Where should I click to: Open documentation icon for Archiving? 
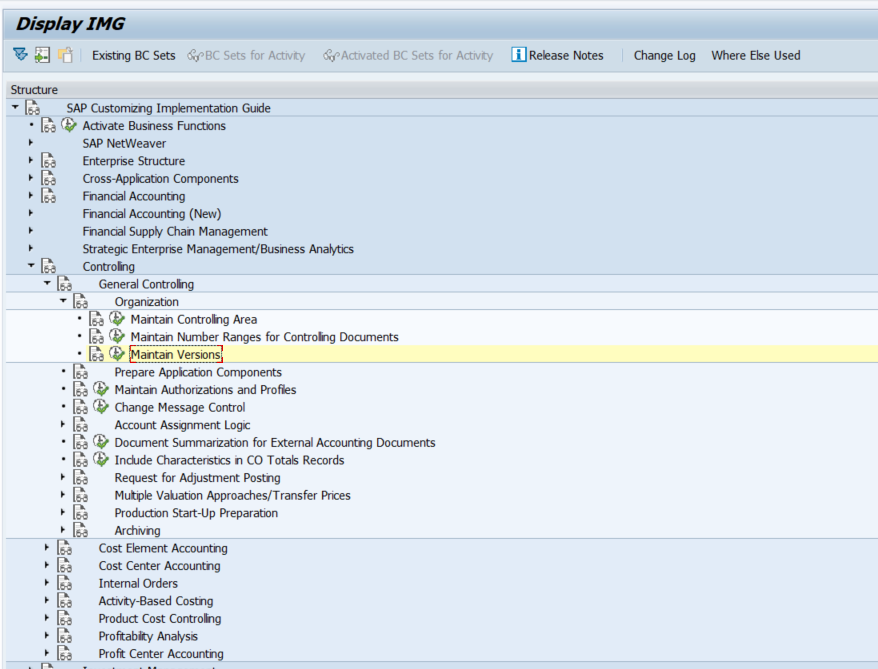(x=81, y=530)
